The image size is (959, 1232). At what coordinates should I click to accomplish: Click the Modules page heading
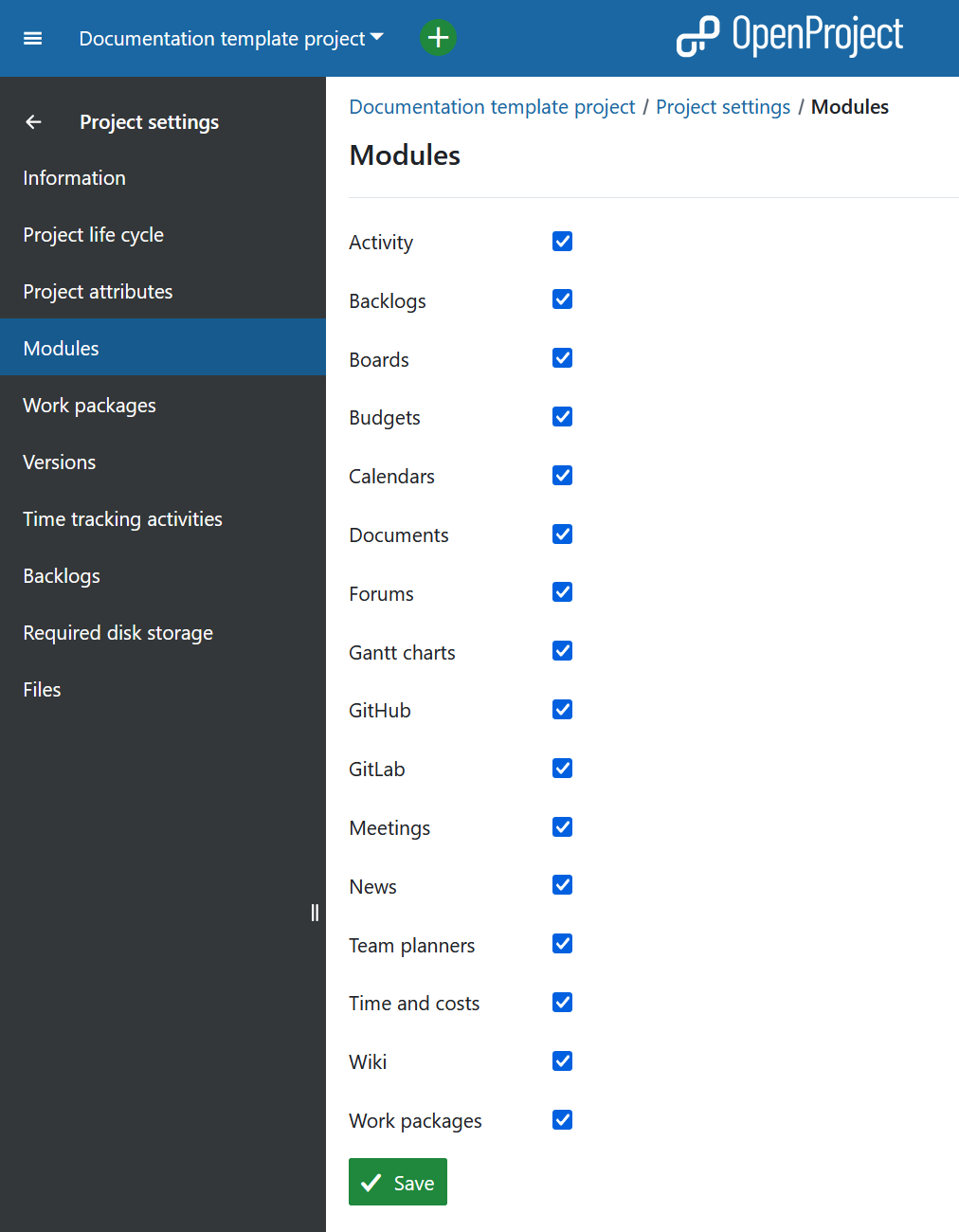(x=405, y=155)
